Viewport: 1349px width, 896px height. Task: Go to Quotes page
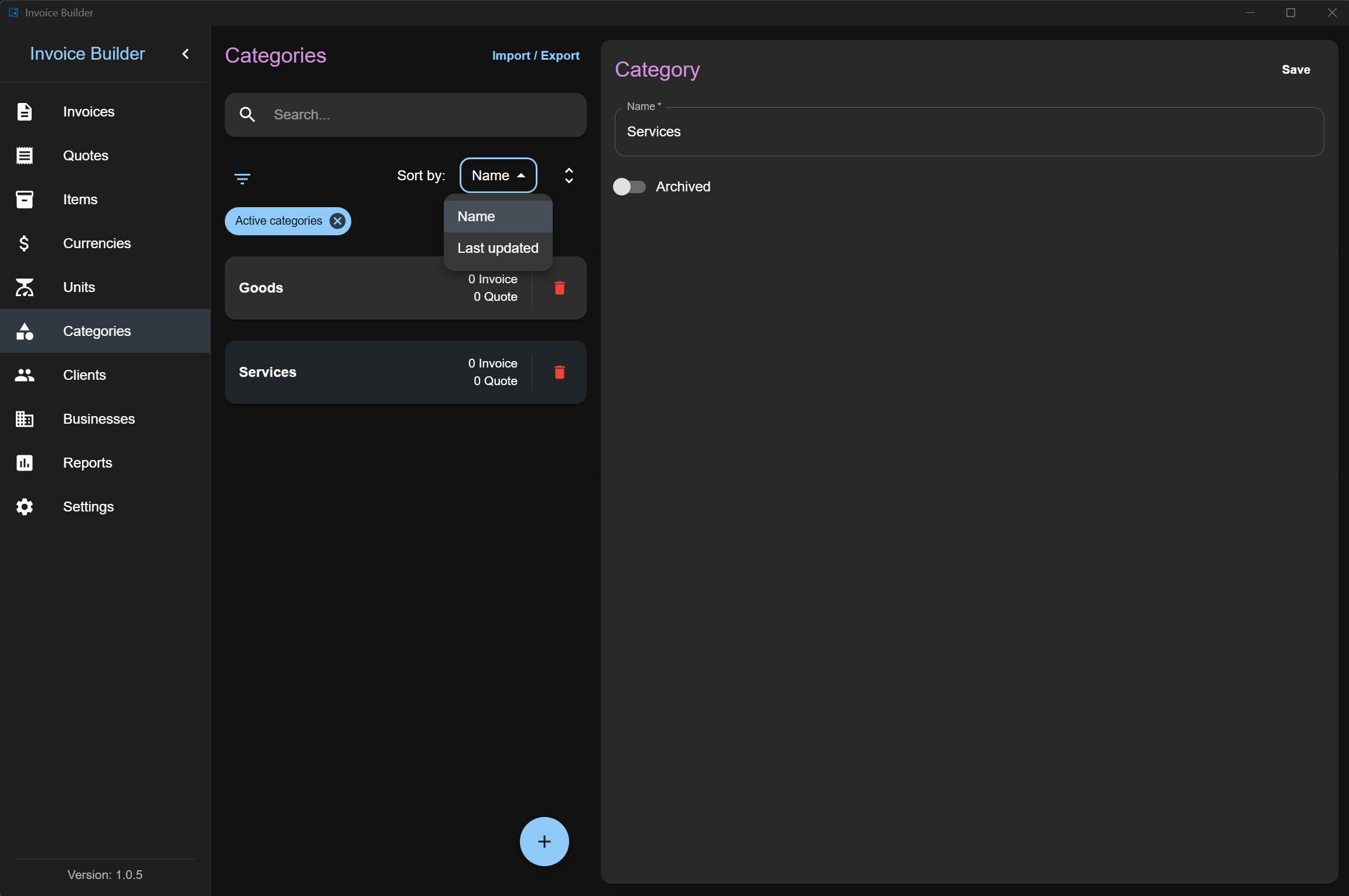pyautogui.click(x=105, y=155)
